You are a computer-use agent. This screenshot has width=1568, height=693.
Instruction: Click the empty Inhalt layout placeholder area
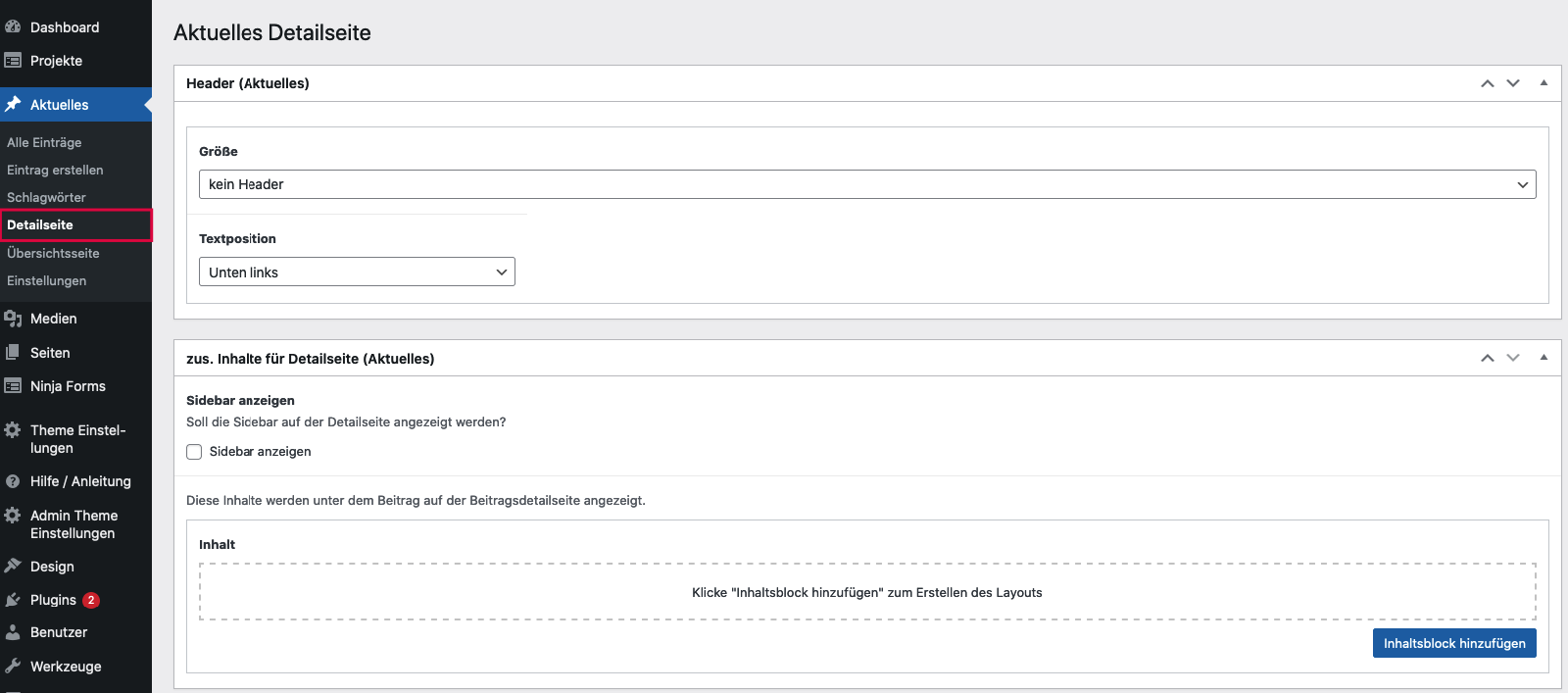click(866, 592)
